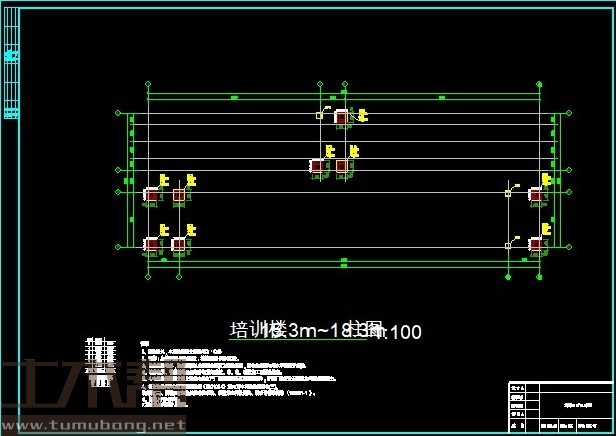Click the small callout square near the top column
The height and width of the screenshot is (436, 616).
pos(319,115)
